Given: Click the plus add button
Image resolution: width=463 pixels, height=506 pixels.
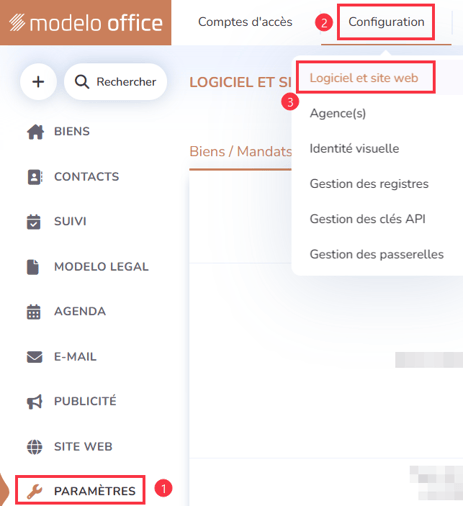Looking at the screenshot, I should (38, 82).
